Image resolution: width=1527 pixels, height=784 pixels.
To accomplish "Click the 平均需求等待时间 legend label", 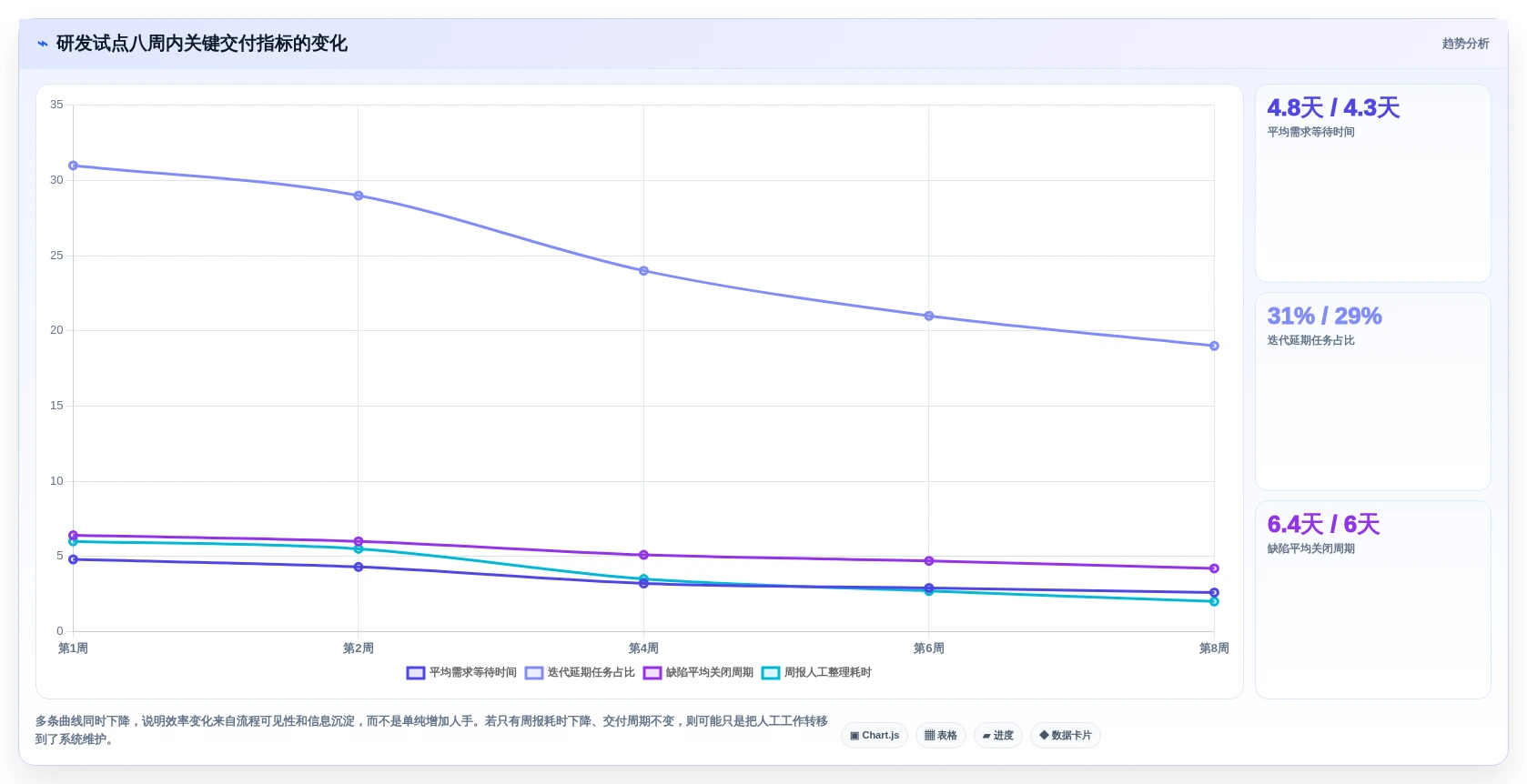I will tap(473, 673).
